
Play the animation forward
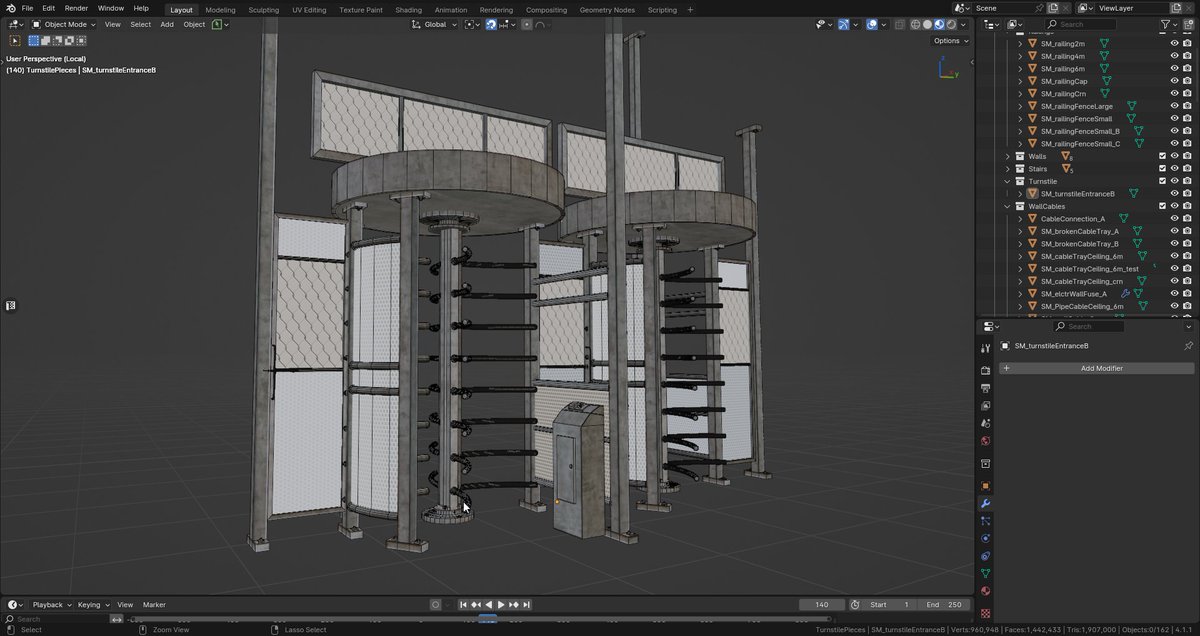[501, 605]
